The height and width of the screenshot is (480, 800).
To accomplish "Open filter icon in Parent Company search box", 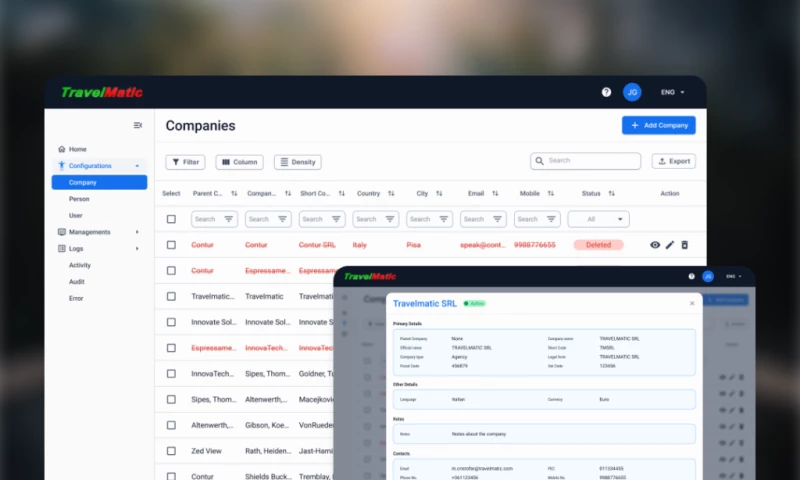I will [229, 219].
